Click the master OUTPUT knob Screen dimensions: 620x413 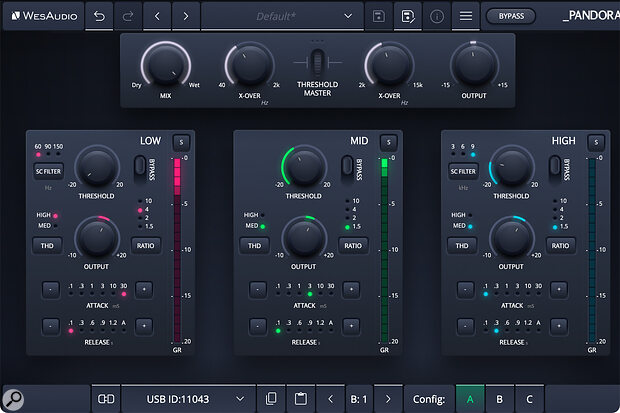point(474,65)
